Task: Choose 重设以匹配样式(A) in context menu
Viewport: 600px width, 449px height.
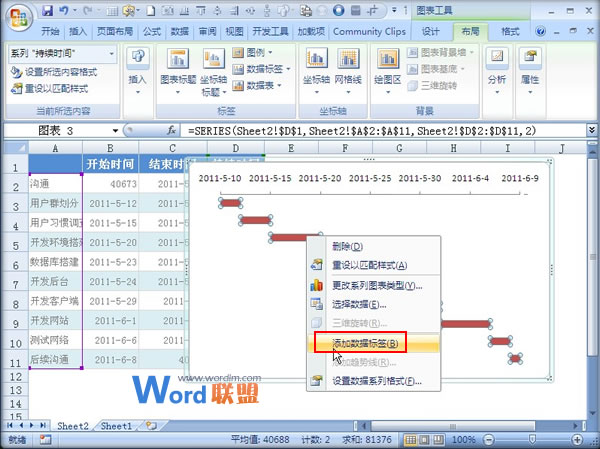Action: pyautogui.click(x=374, y=265)
